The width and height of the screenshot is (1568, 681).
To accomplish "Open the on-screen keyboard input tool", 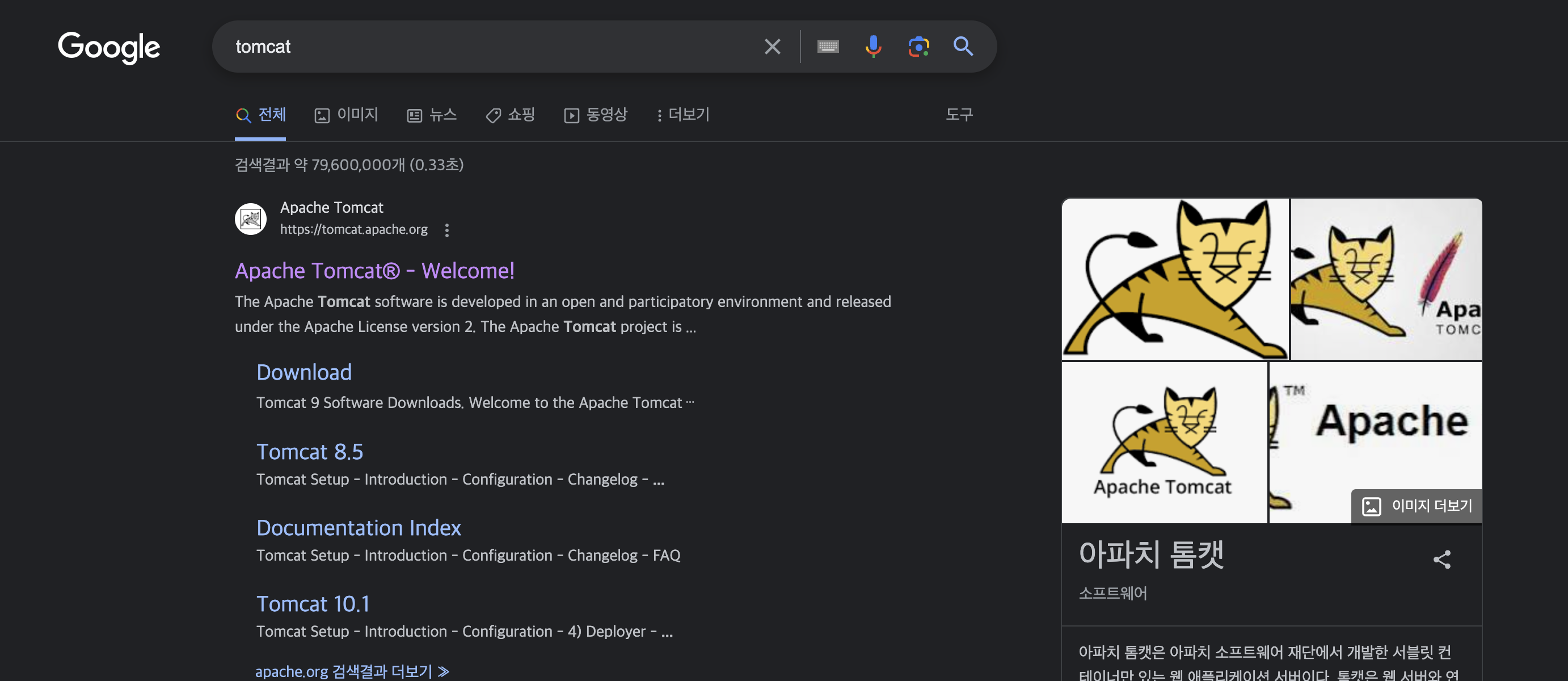I will [x=827, y=47].
